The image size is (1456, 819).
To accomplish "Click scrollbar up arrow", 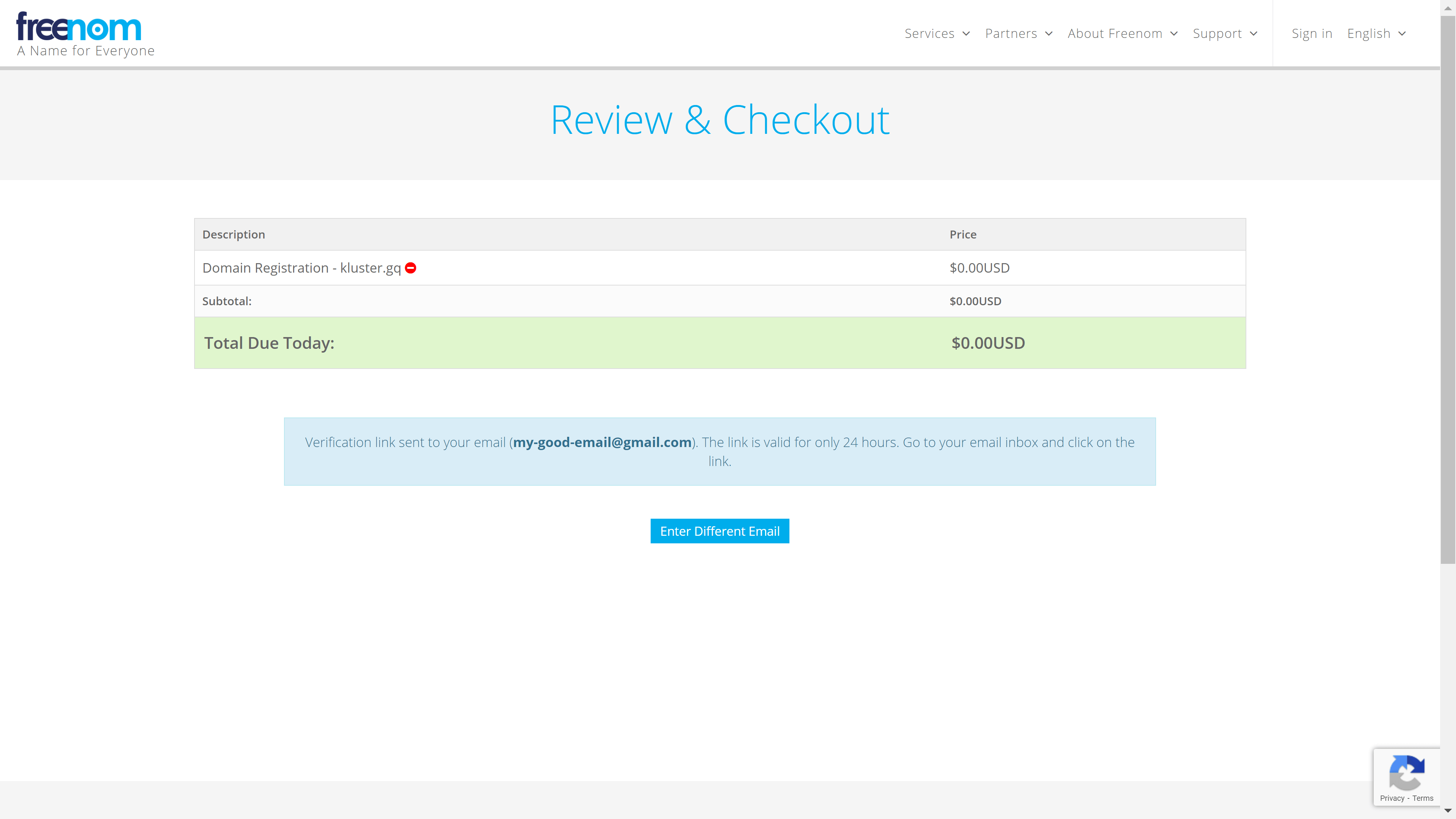I will click(1448, 8).
